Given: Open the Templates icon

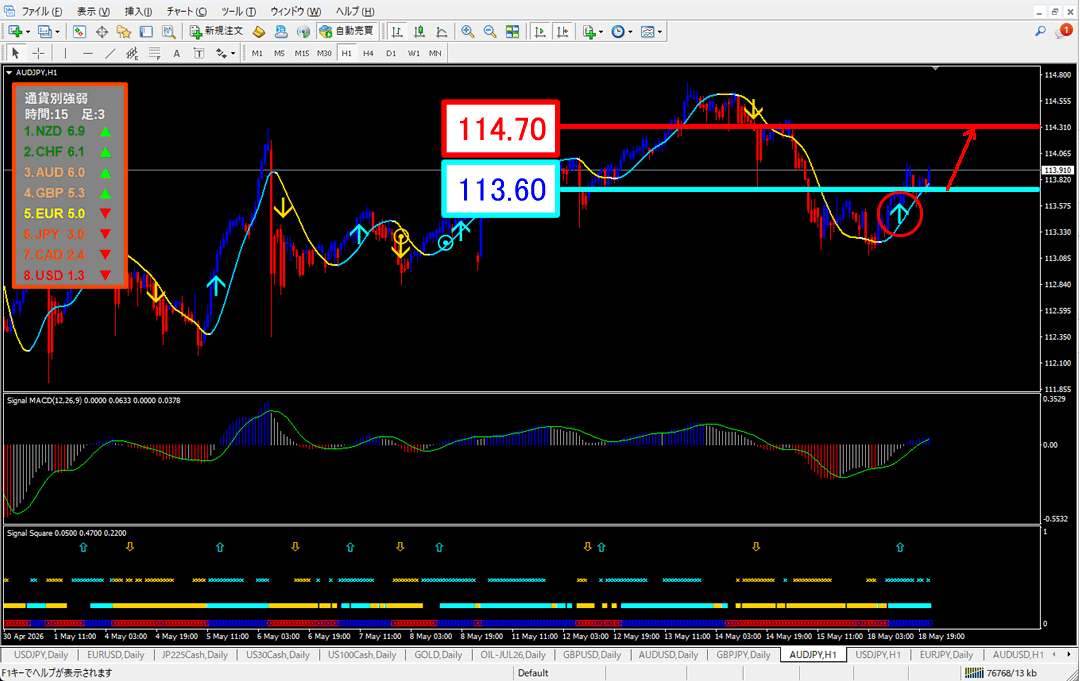Looking at the screenshot, I should coord(647,32).
